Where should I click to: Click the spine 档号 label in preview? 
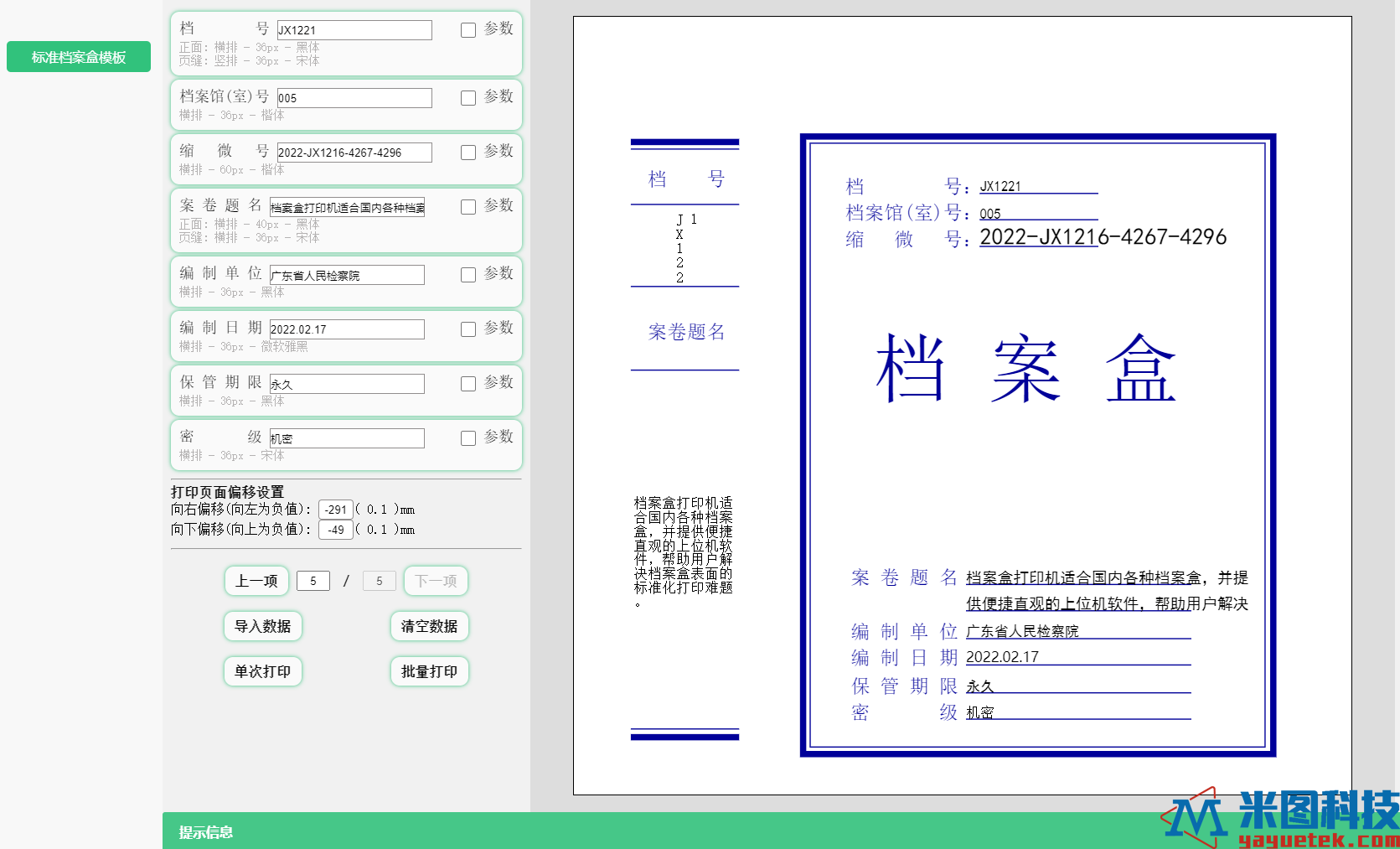(686, 179)
